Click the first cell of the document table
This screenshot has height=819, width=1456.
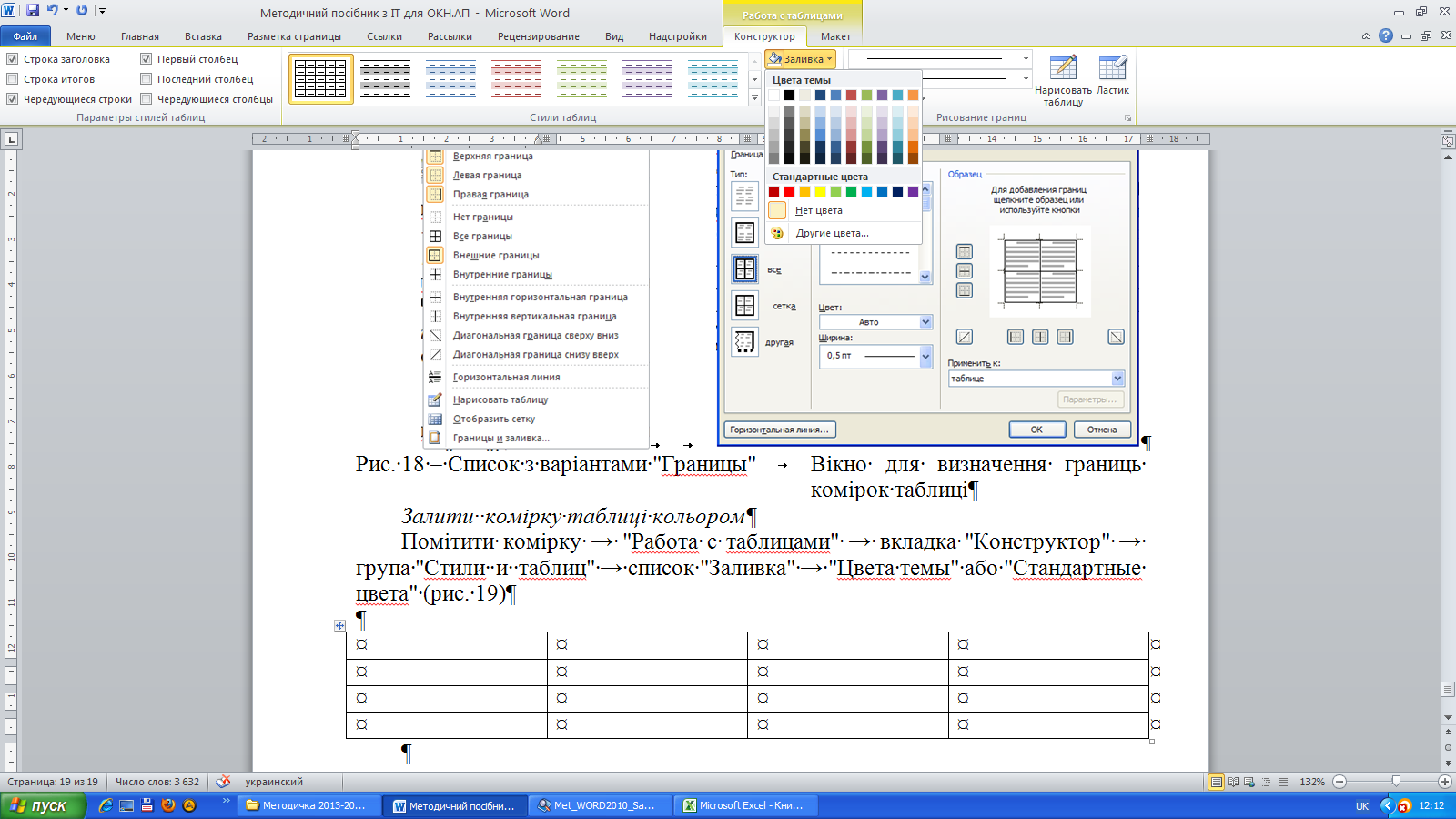coord(447,645)
